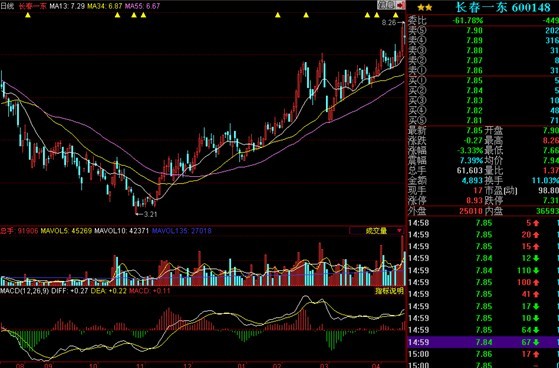Select the 14:59 tick with volume 41
Viewport: 559px width, 368px height.
tap(483, 295)
